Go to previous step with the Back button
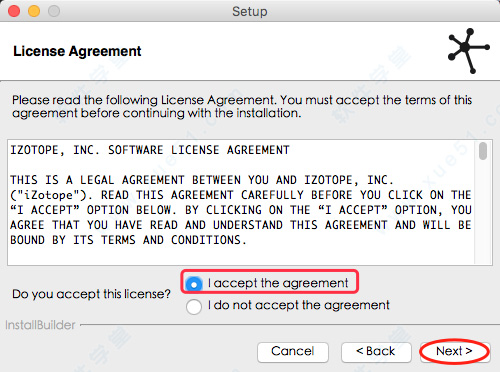Image resolution: width=500 pixels, height=372 pixels. click(x=376, y=351)
